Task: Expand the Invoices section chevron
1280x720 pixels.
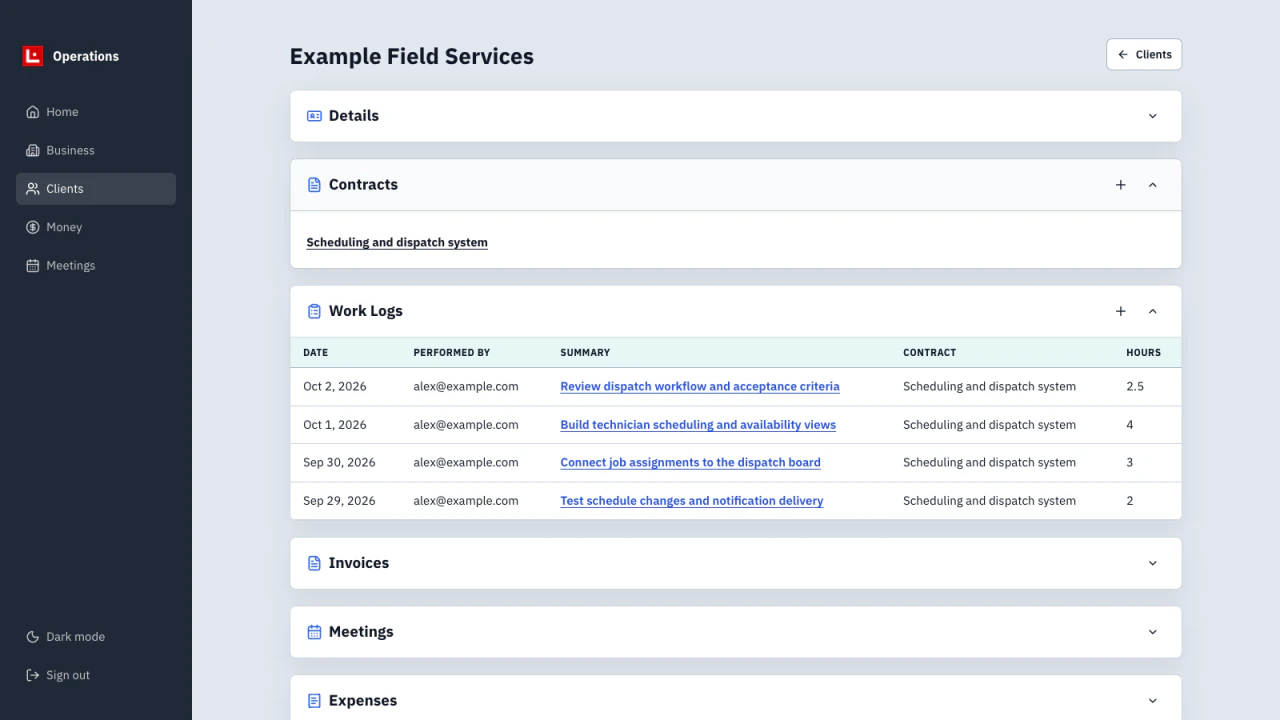Action: point(1152,563)
